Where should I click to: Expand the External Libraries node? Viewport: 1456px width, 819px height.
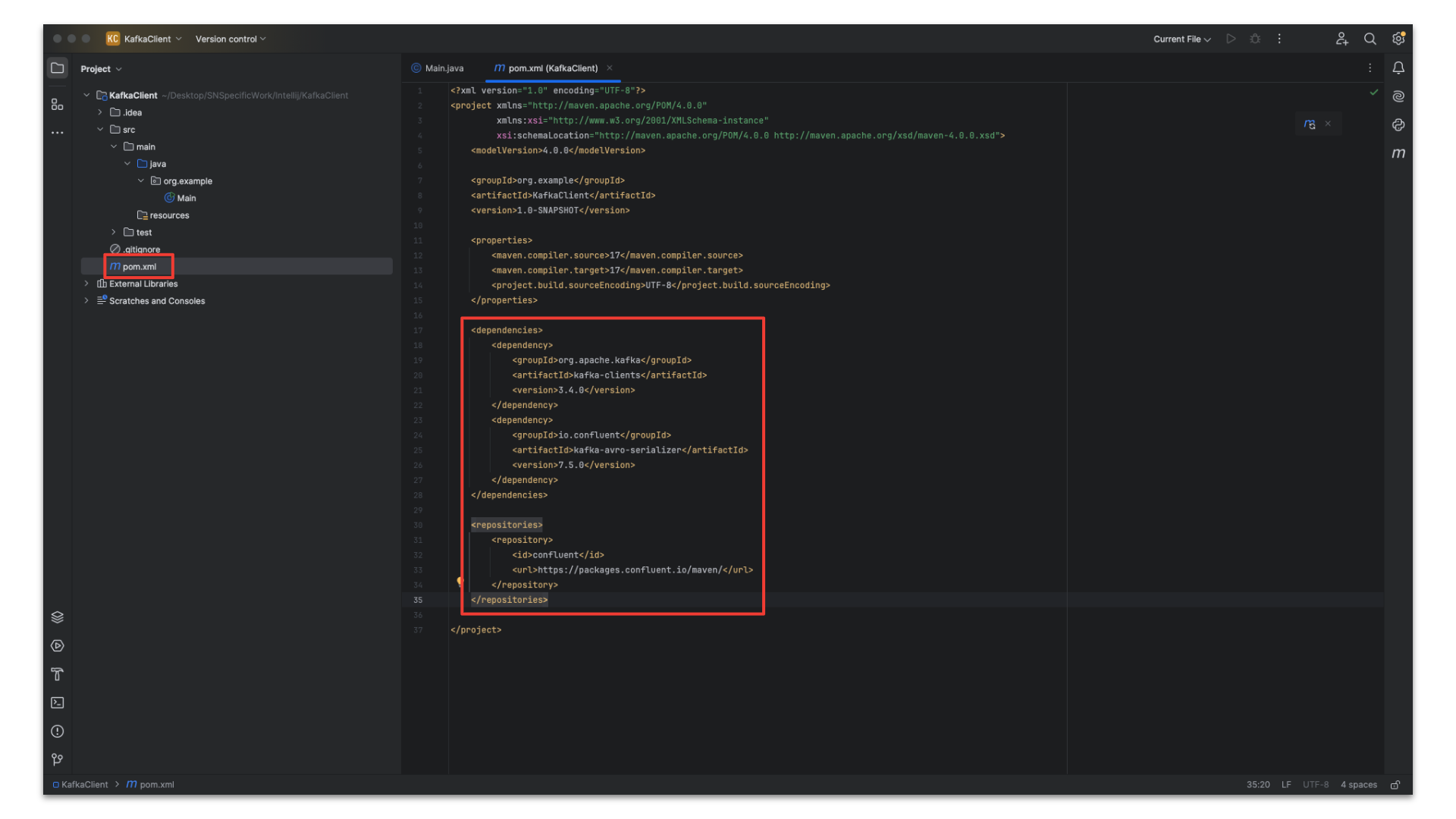pyautogui.click(x=86, y=284)
